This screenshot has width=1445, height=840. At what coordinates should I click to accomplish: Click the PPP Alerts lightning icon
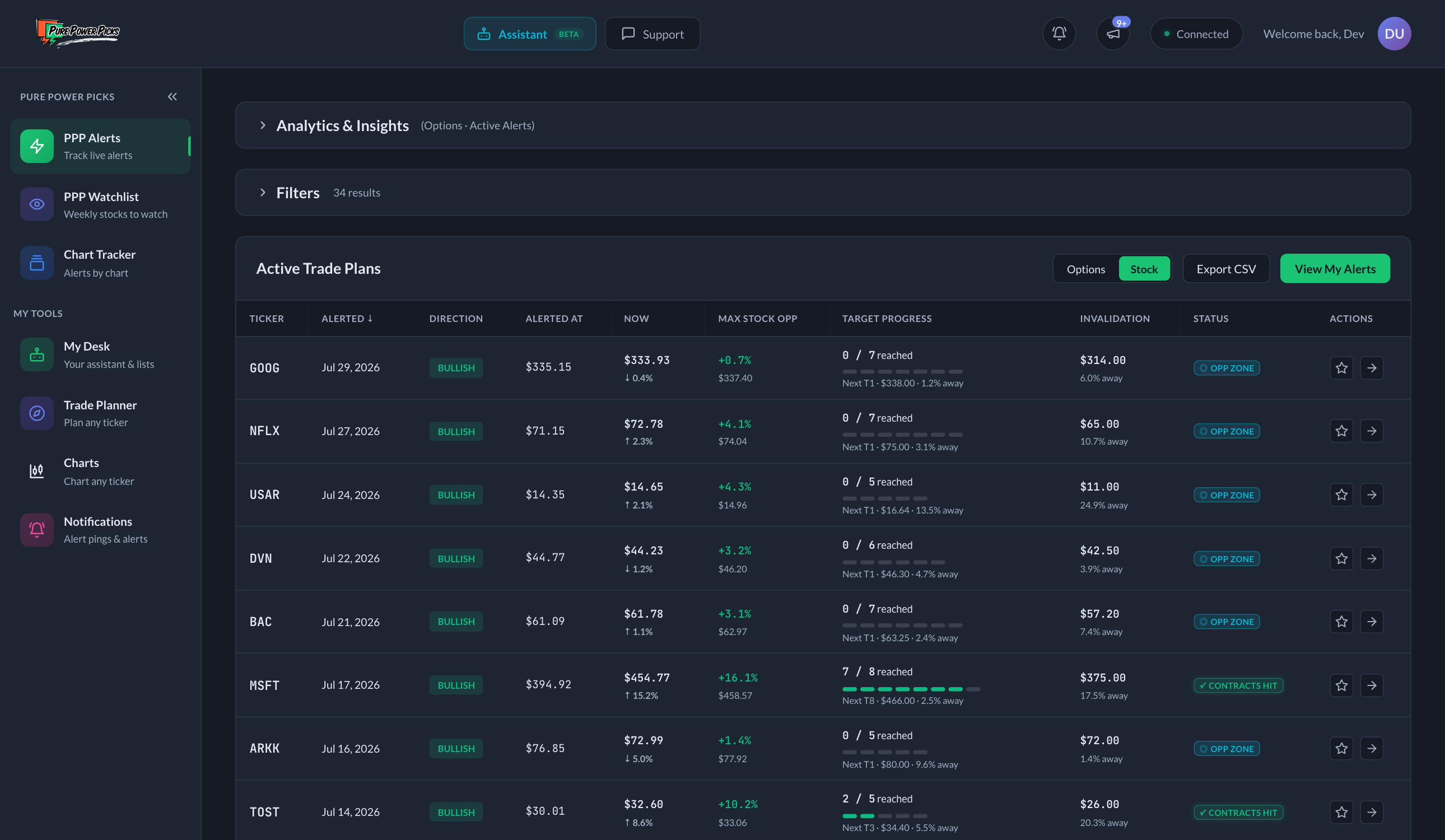click(x=37, y=146)
